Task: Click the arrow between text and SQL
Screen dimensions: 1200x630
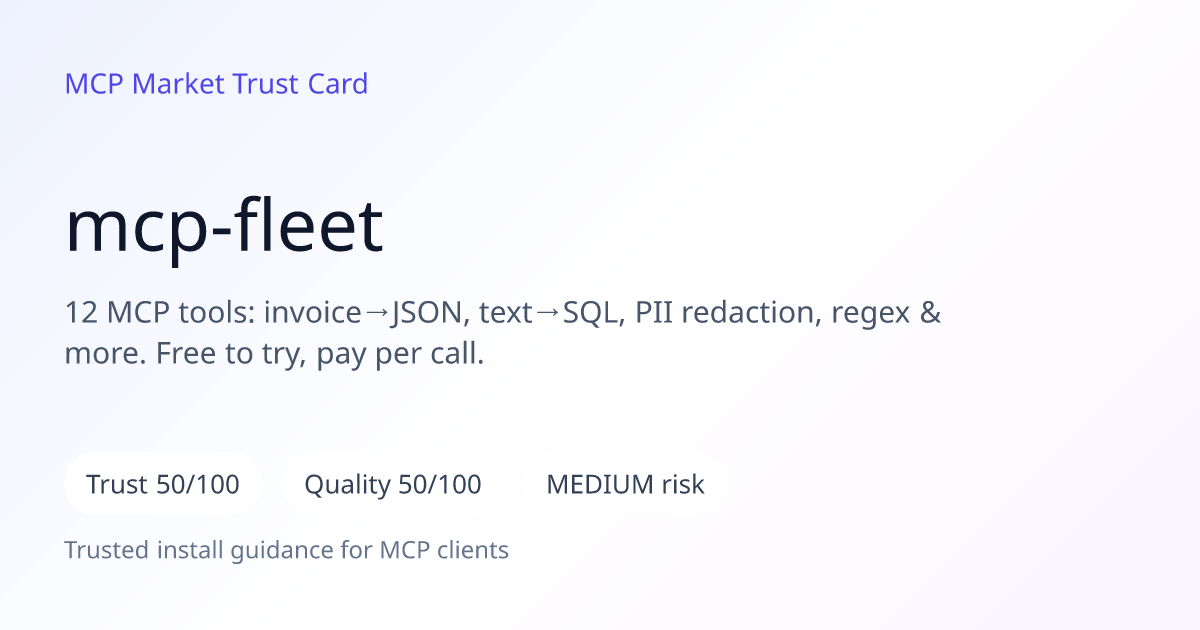Action: click(548, 314)
